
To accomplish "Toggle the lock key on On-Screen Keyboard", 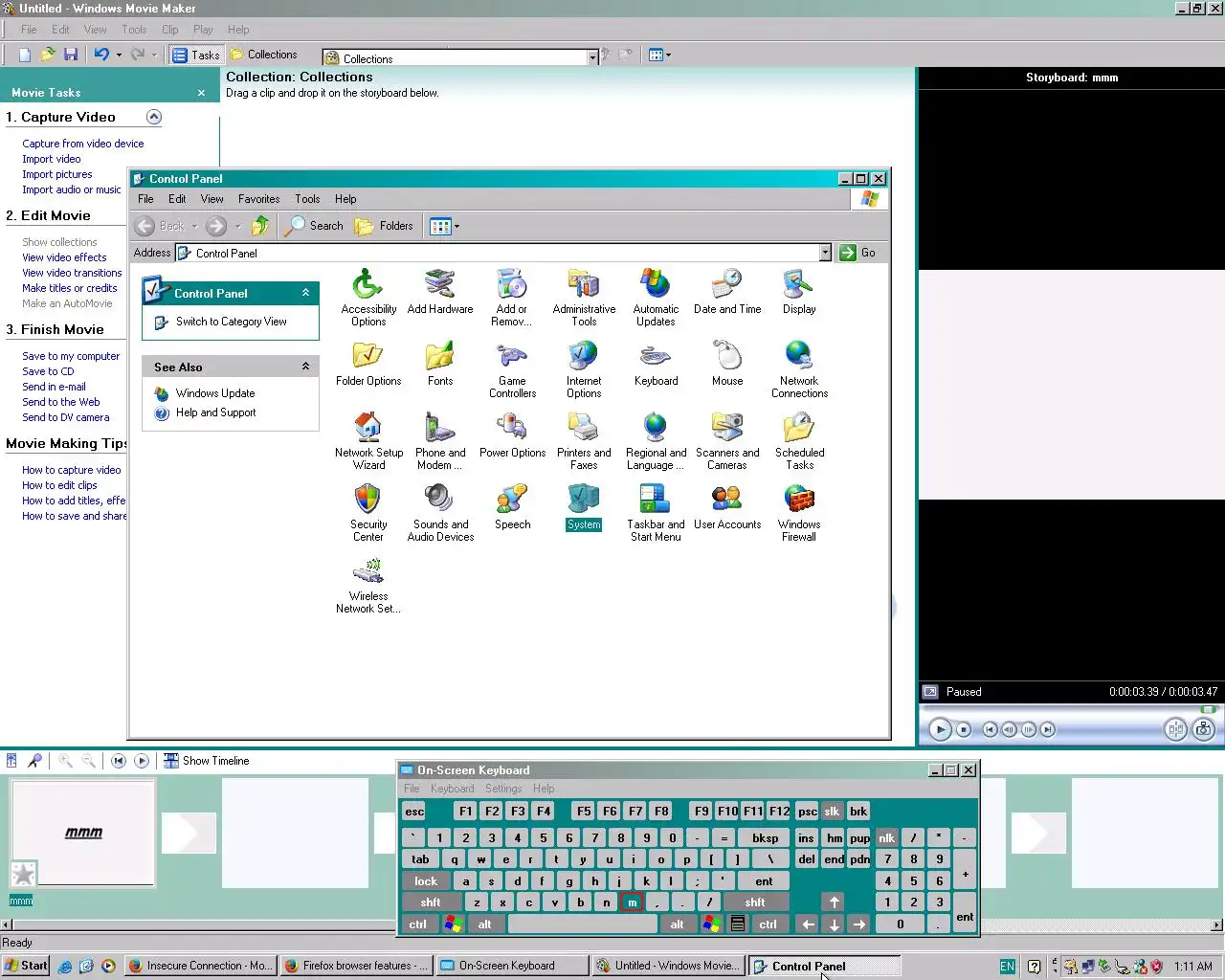I will tap(426, 880).
